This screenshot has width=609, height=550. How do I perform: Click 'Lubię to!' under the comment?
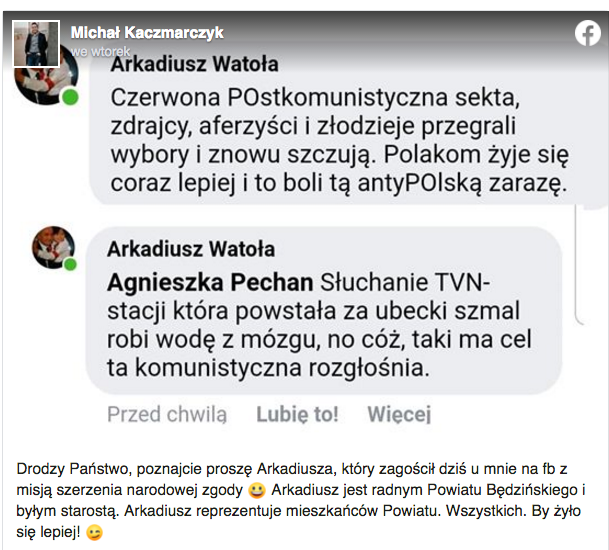297,414
